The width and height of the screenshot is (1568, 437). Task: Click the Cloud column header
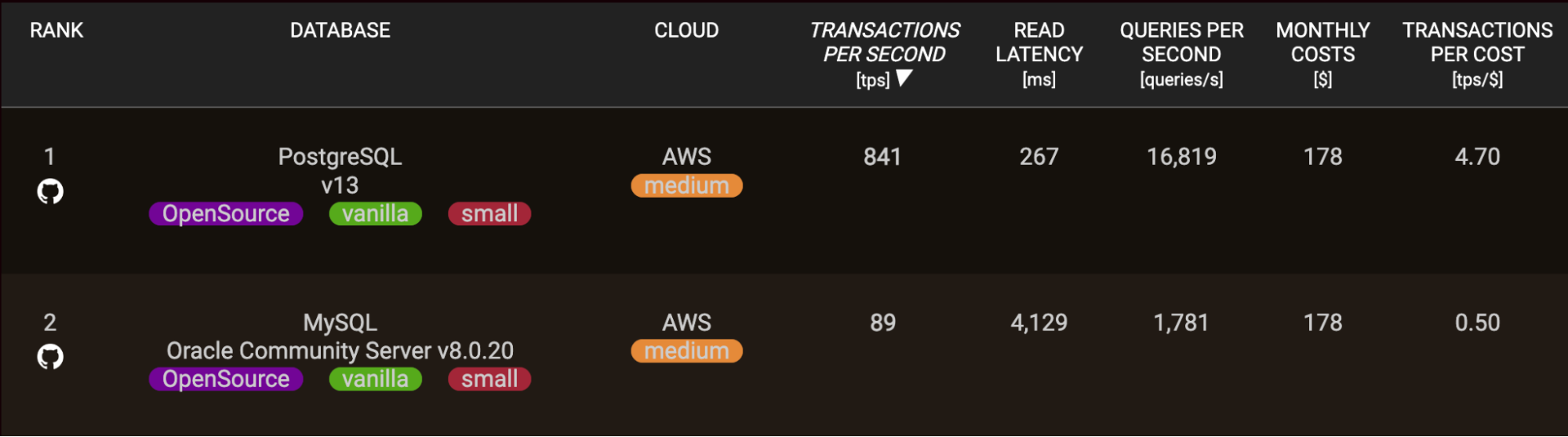[686, 31]
